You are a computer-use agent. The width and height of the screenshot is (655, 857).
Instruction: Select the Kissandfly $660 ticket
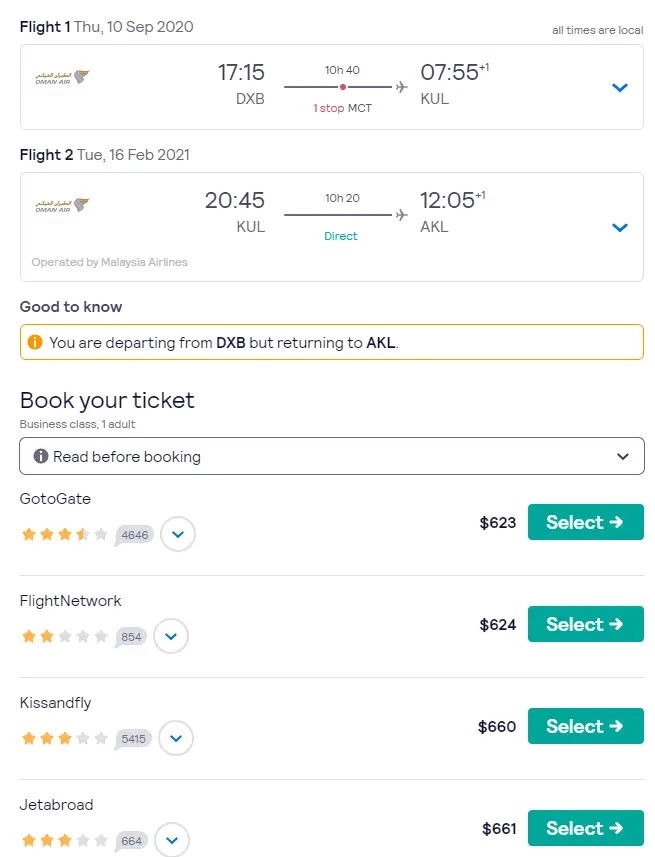click(585, 726)
